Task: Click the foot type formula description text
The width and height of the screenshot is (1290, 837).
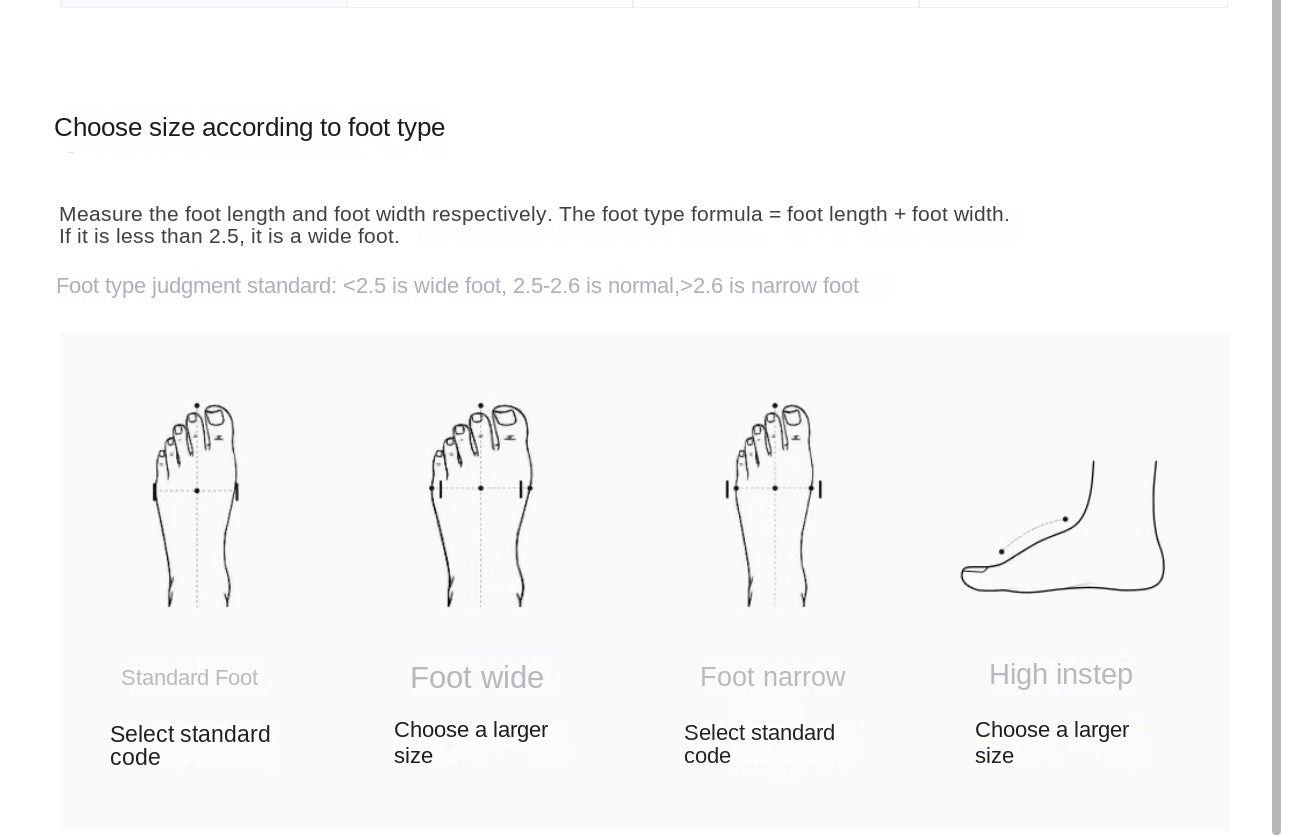Action: pos(534,225)
